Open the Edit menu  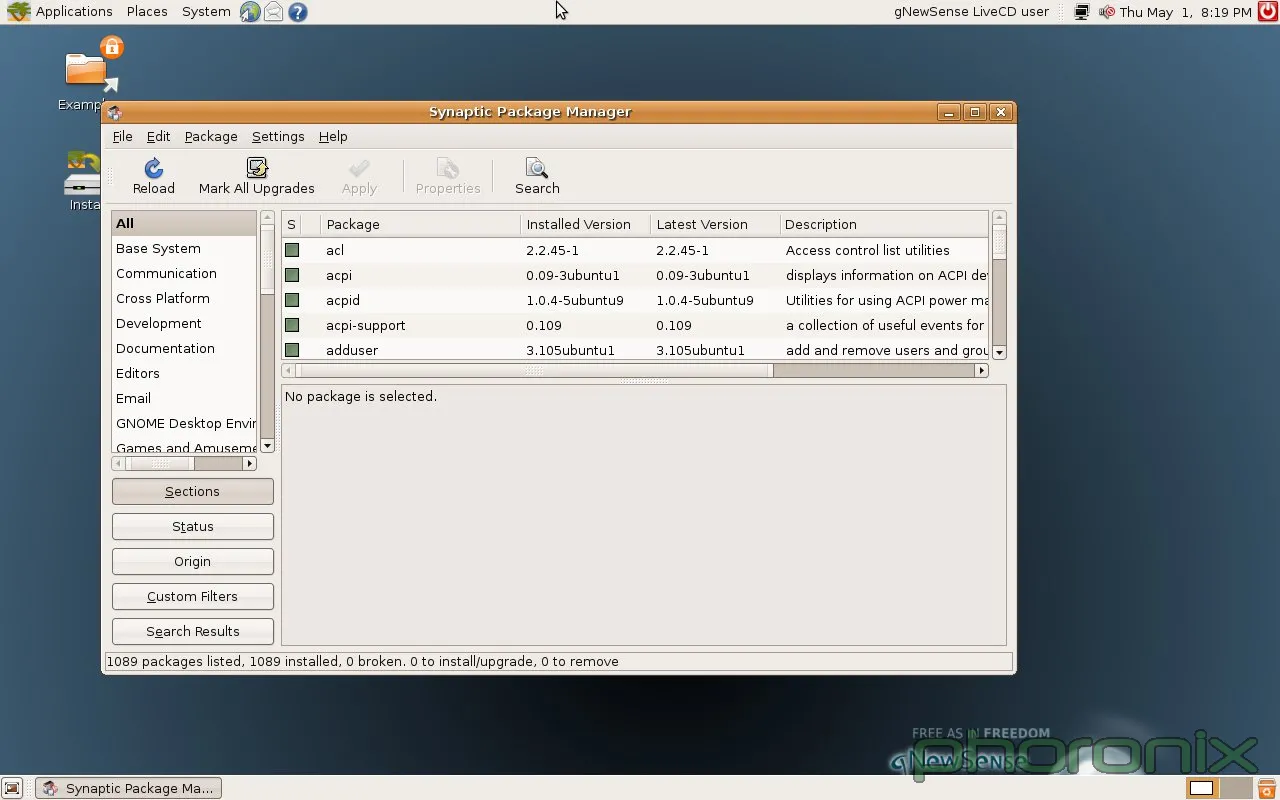tap(158, 136)
